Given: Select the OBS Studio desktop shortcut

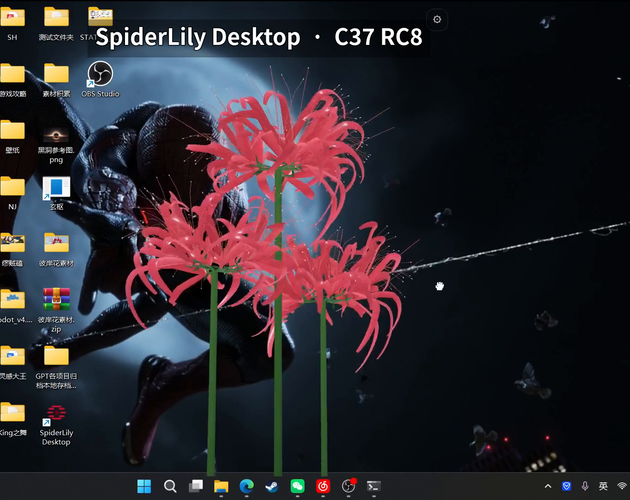Looking at the screenshot, I should tap(100, 80).
